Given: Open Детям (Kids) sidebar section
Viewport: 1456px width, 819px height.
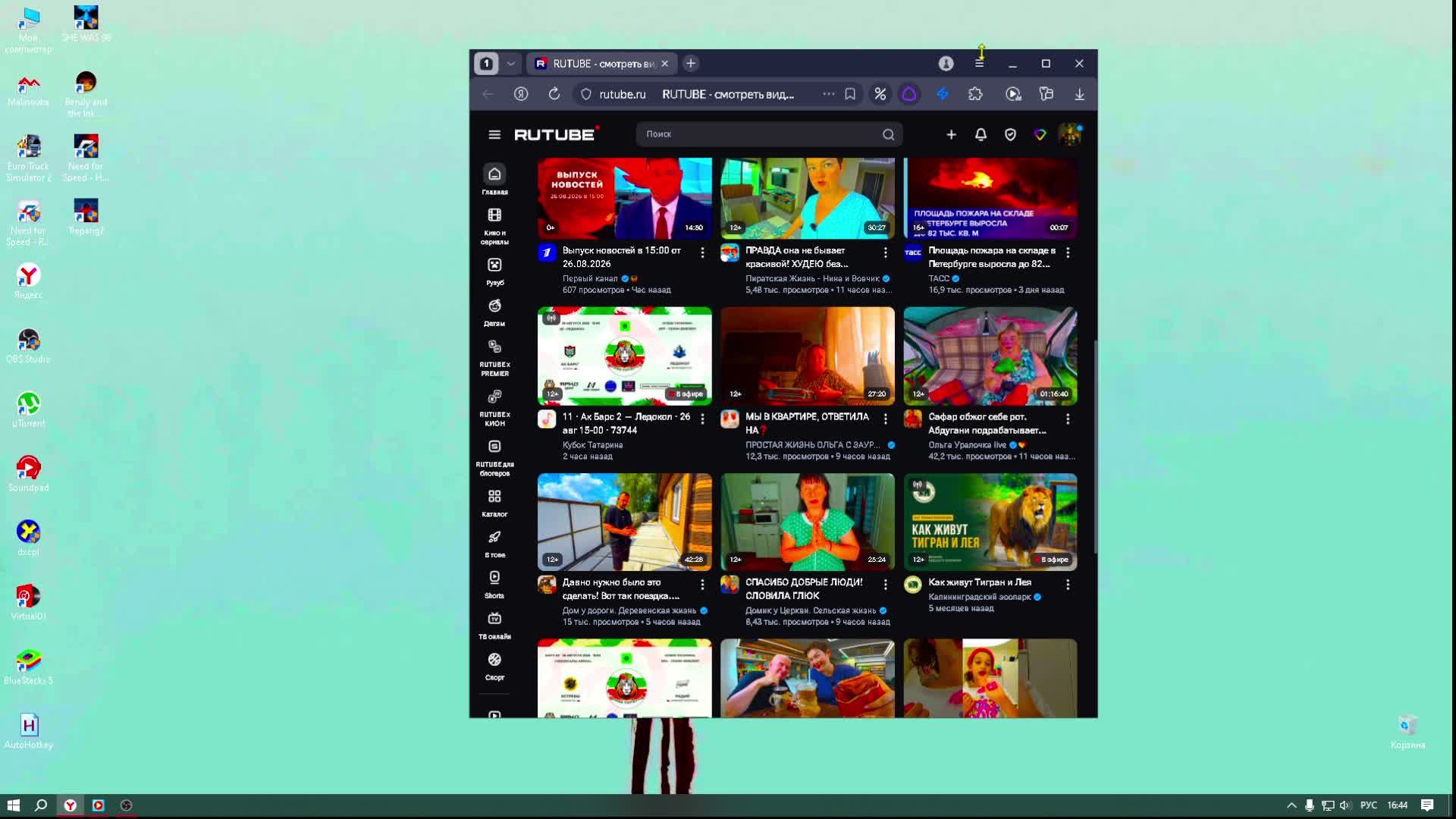Looking at the screenshot, I should click(x=494, y=312).
